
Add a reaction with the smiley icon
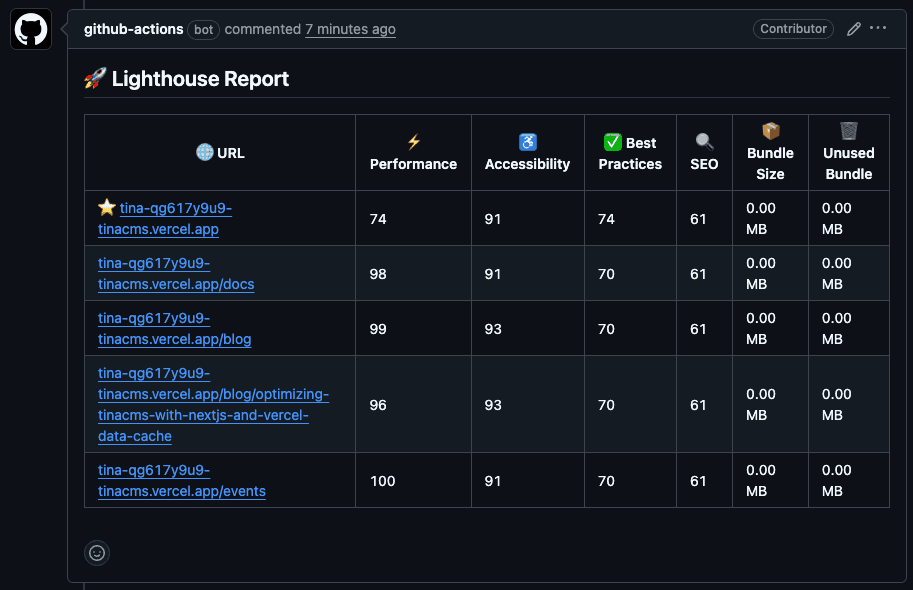(97, 552)
